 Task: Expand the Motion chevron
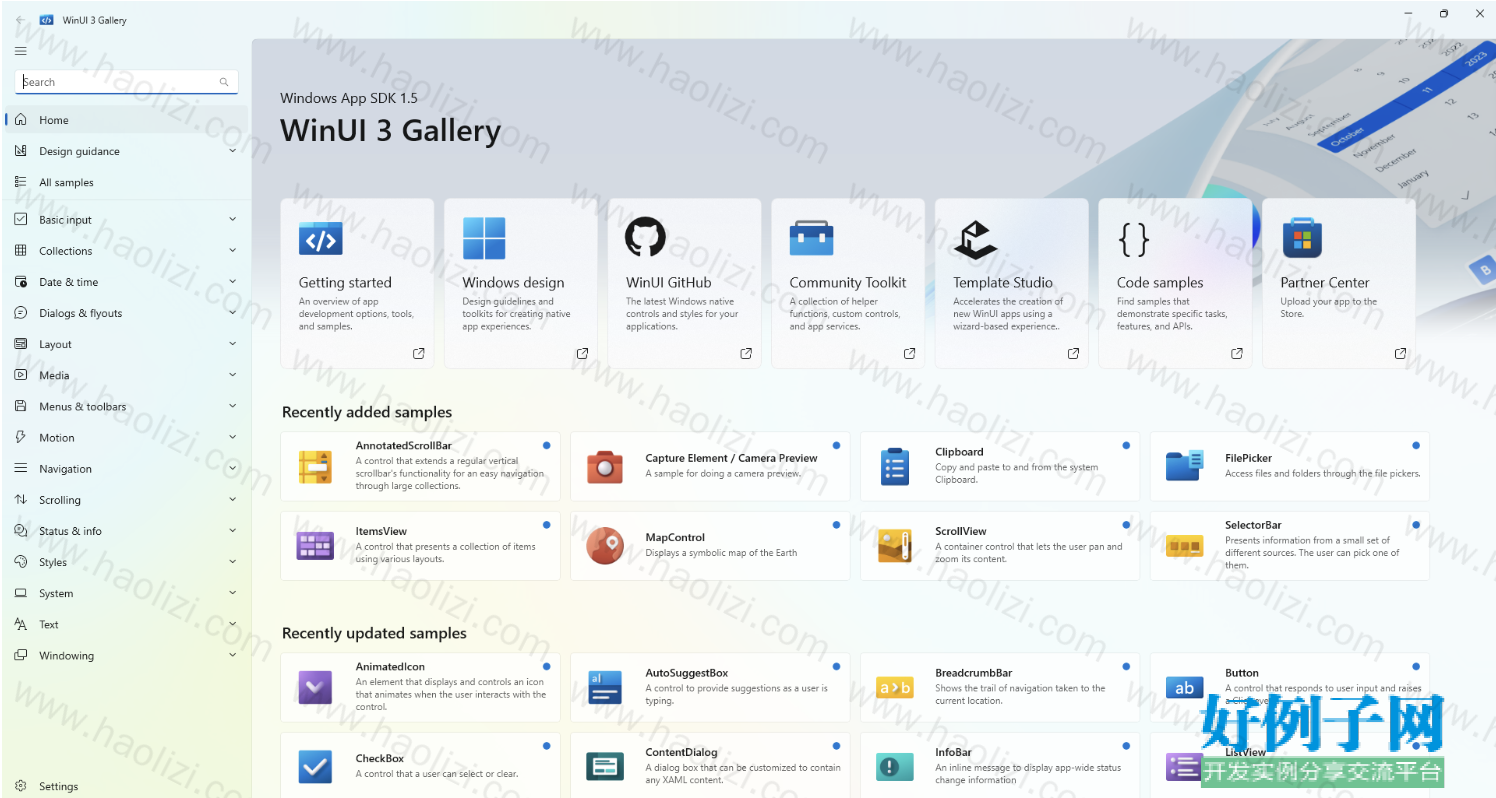point(232,437)
